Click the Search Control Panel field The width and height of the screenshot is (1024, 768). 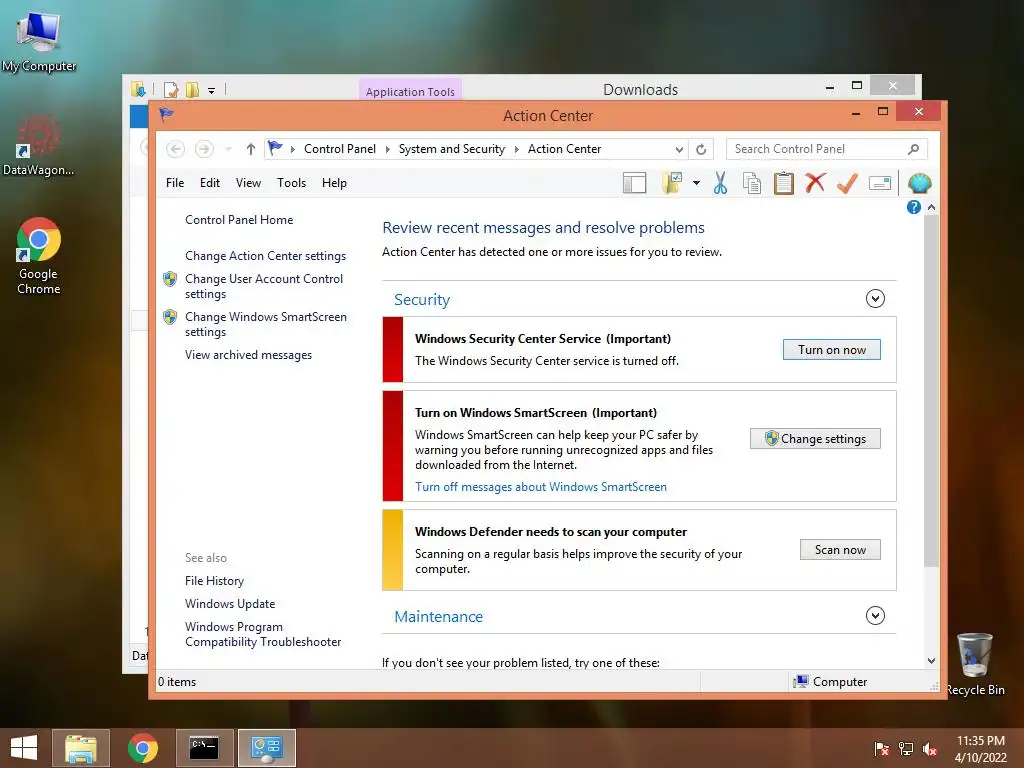tap(826, 150)
